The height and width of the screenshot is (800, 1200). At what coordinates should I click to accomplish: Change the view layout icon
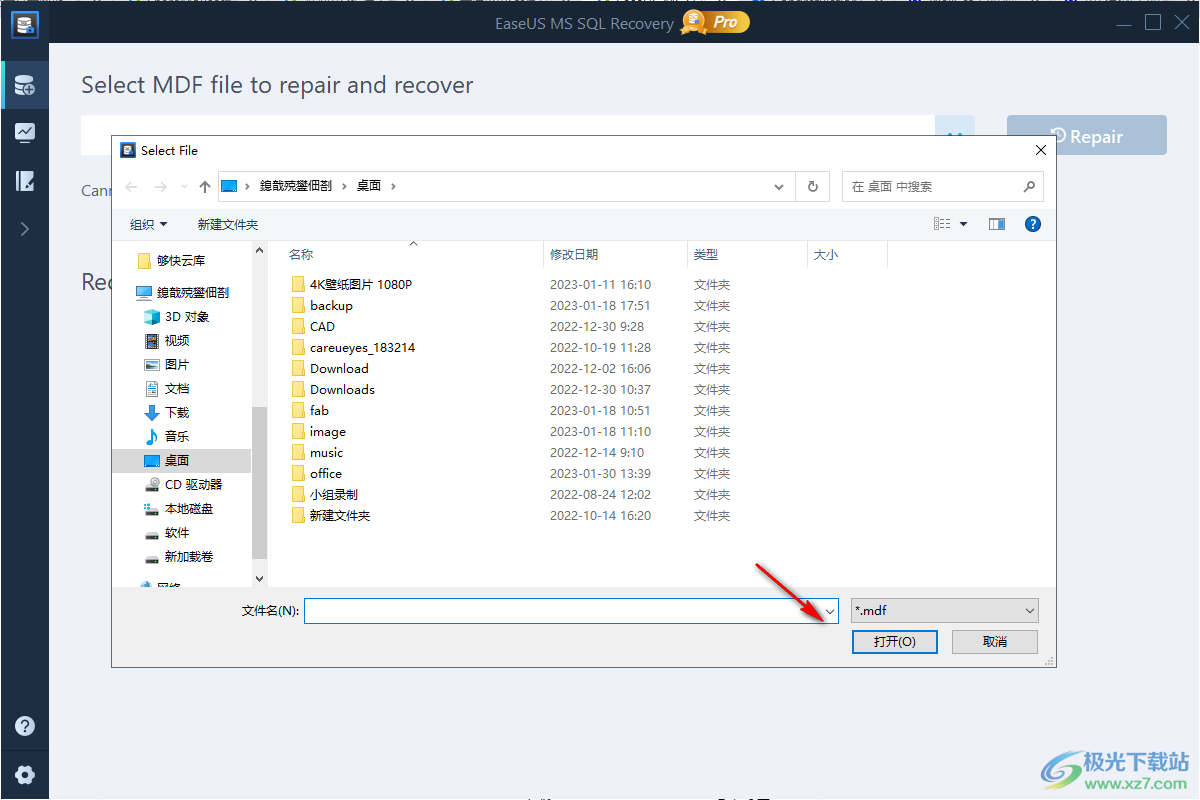942,224
